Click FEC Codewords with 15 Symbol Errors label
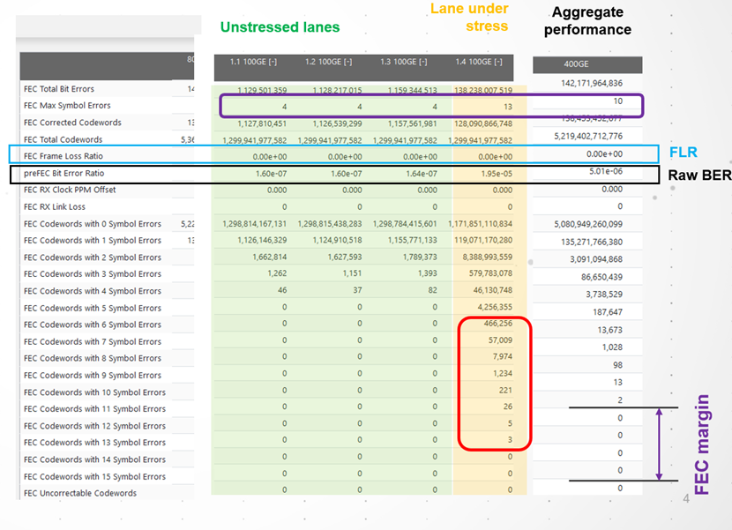 point(95,476)
